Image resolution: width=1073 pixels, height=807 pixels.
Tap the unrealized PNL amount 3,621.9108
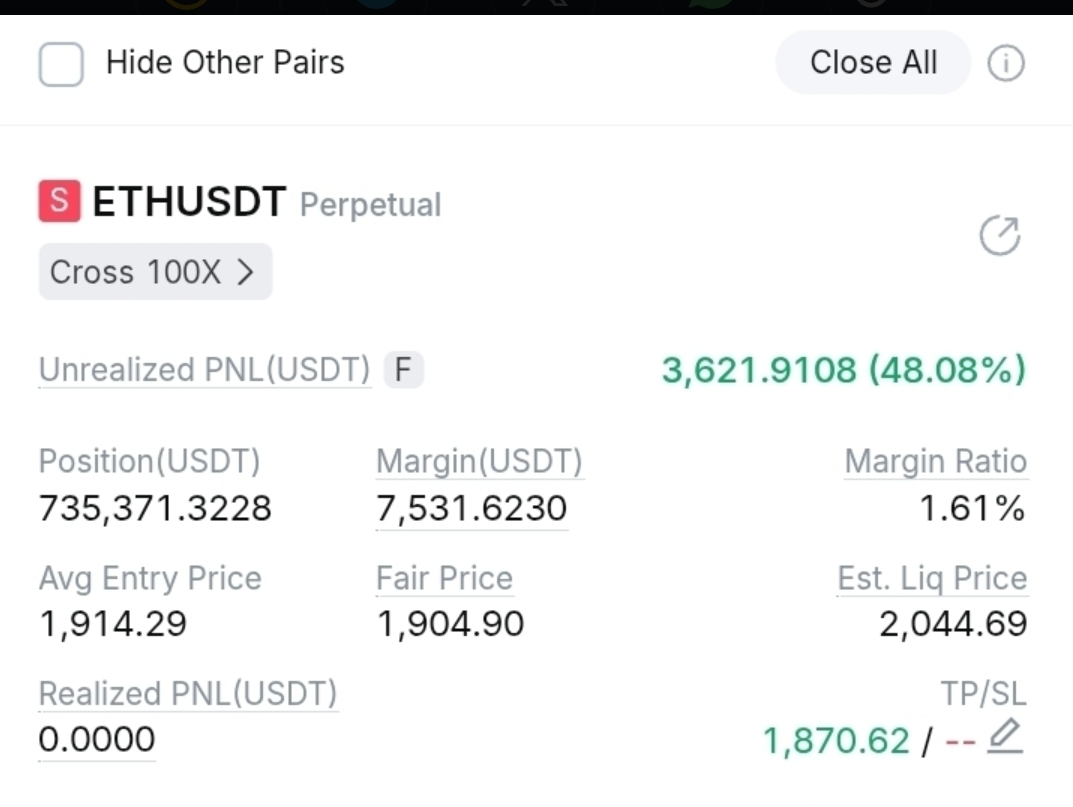click(x=759, y=370)
